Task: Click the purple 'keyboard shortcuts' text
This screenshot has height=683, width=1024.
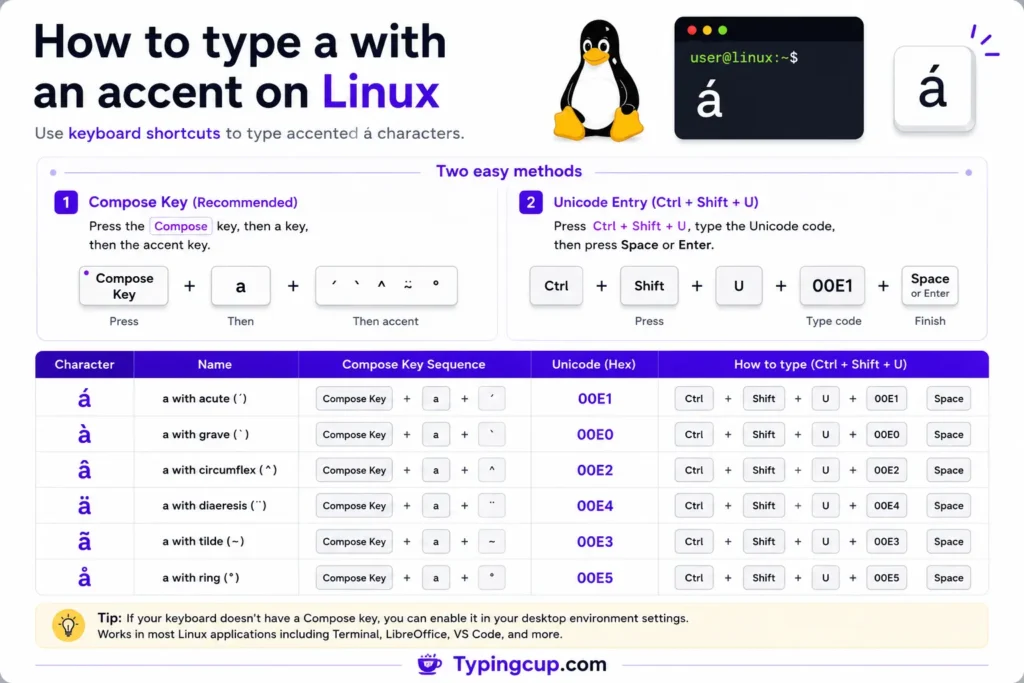Action: tap(144, 133)
